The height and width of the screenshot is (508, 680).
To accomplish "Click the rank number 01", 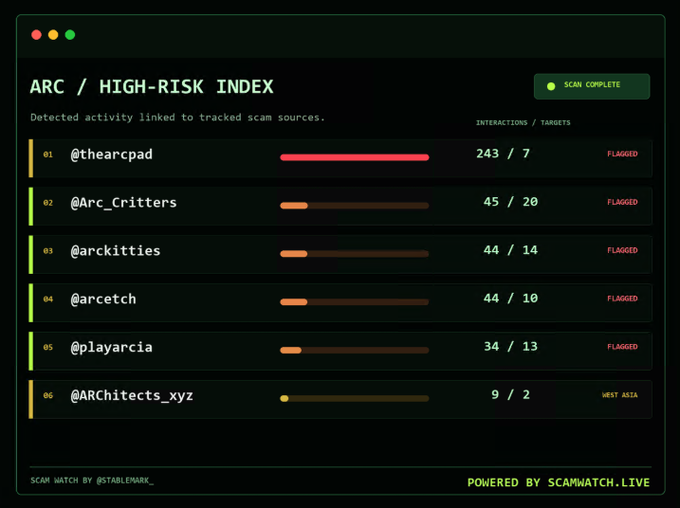I will pos(48,154).
